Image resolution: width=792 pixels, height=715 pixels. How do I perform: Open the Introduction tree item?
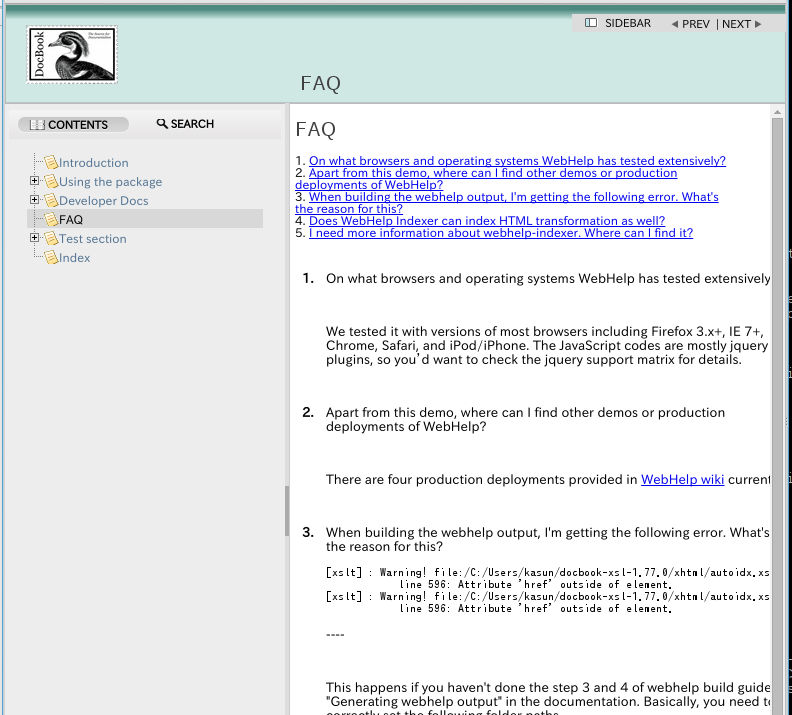pyautogui.click(x=93, y=163)
